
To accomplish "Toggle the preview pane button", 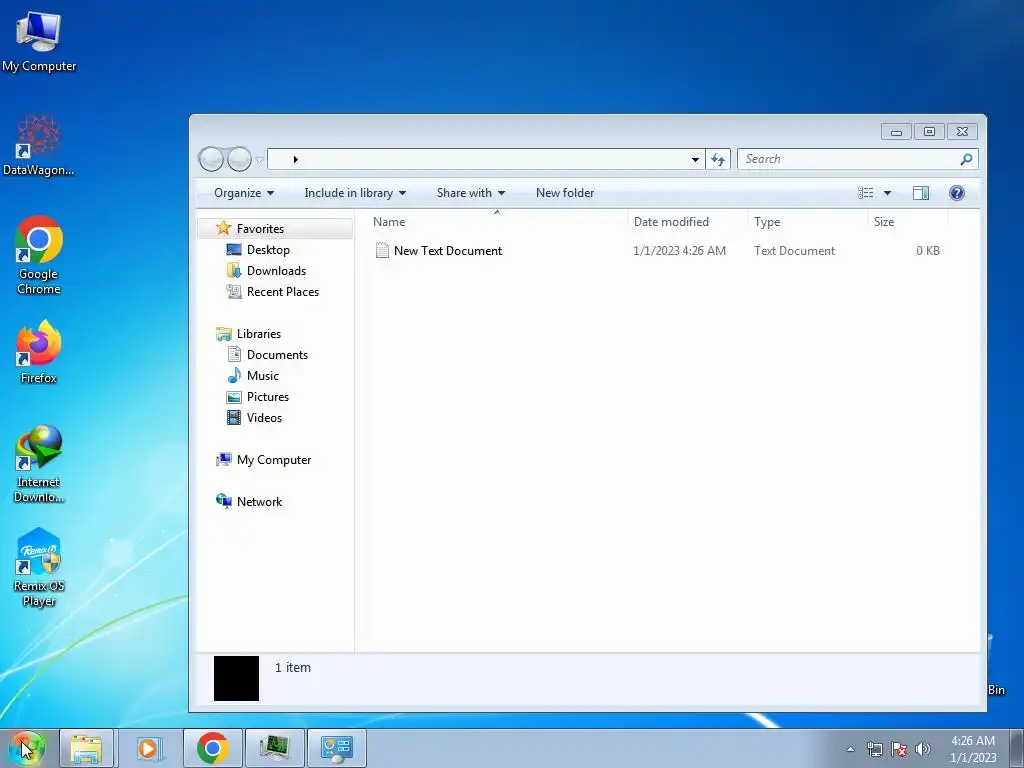I will tap(921, 193).
